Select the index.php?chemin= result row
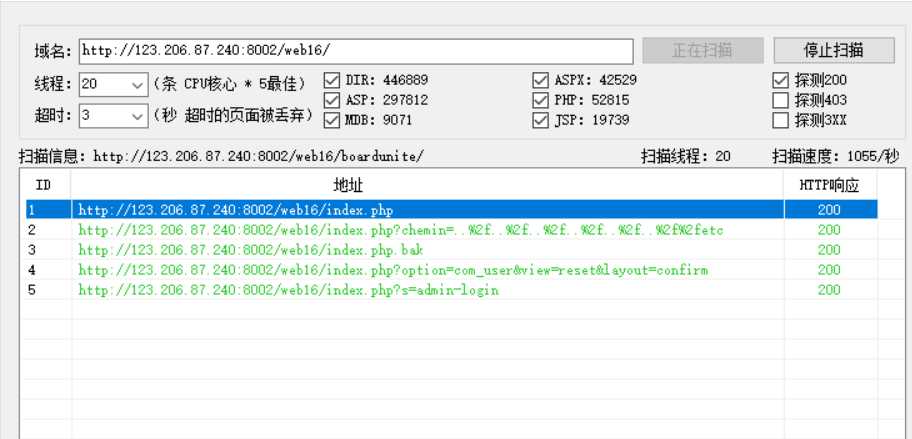 (x=451, y=230)
